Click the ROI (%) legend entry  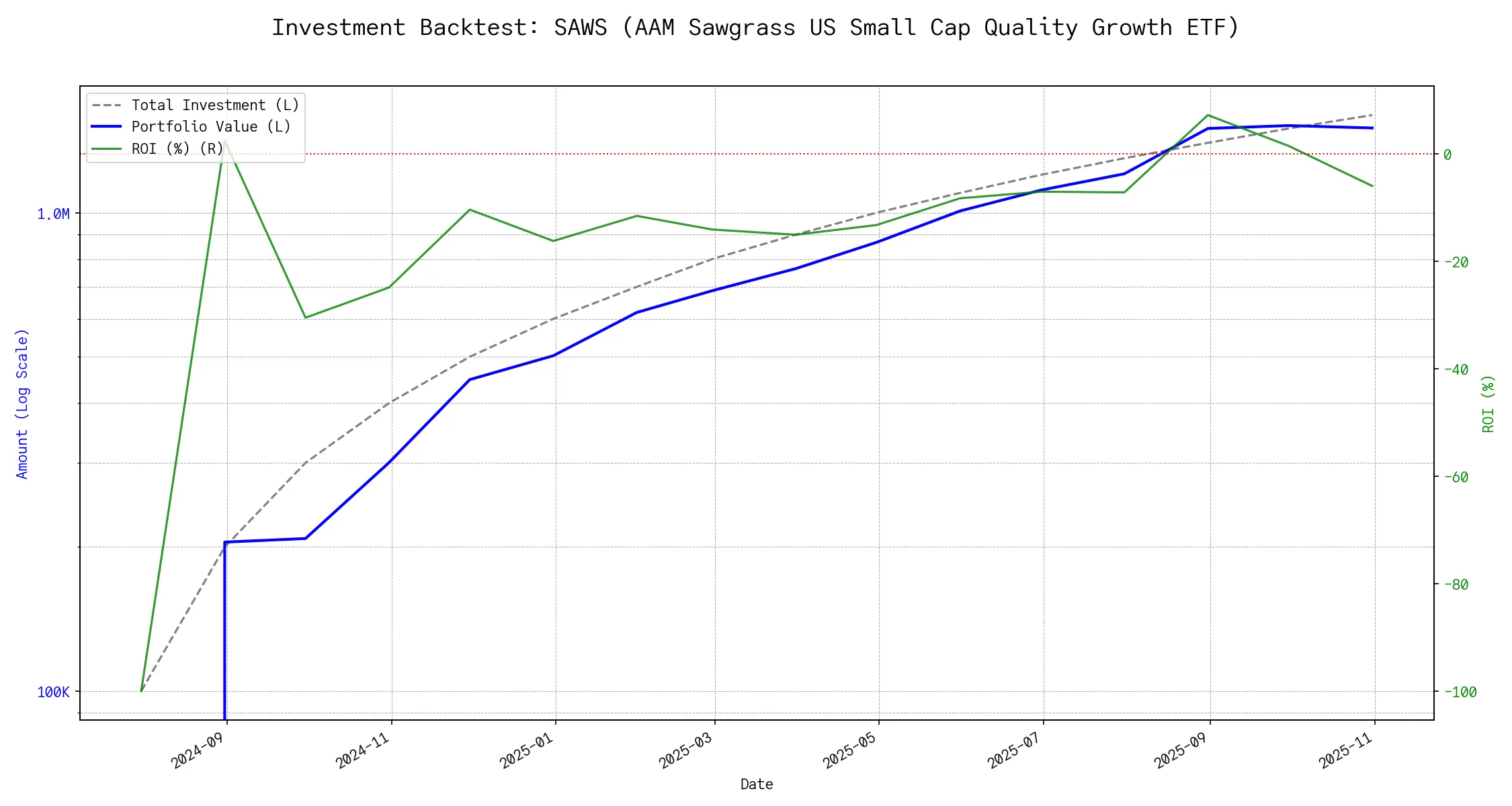(x=177, y=148)
